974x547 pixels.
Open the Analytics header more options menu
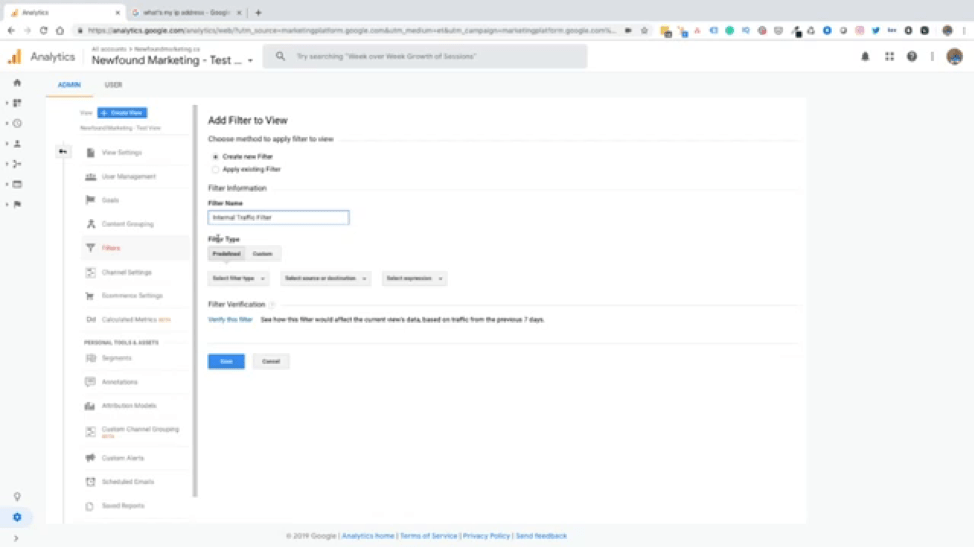pos(932,57)
